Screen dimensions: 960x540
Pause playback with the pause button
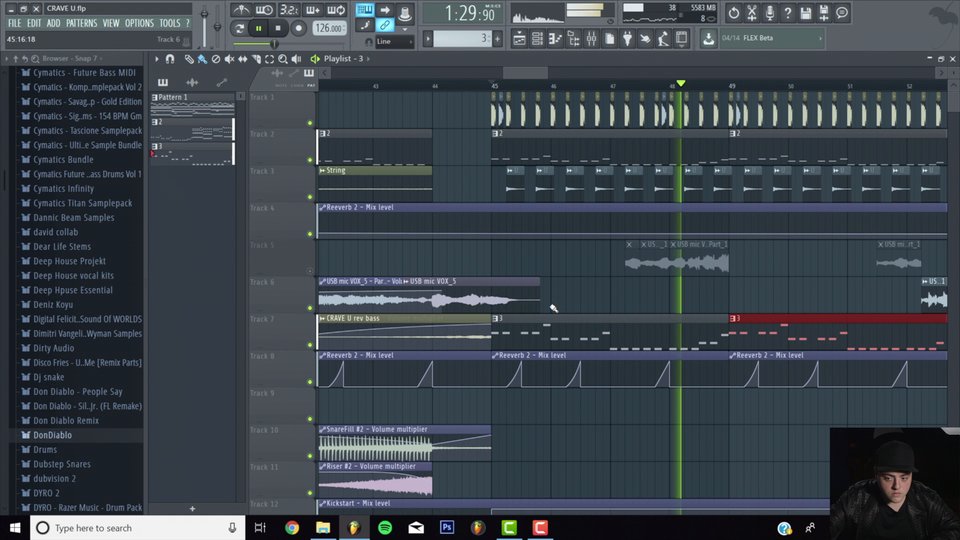(x=259, y=28)
